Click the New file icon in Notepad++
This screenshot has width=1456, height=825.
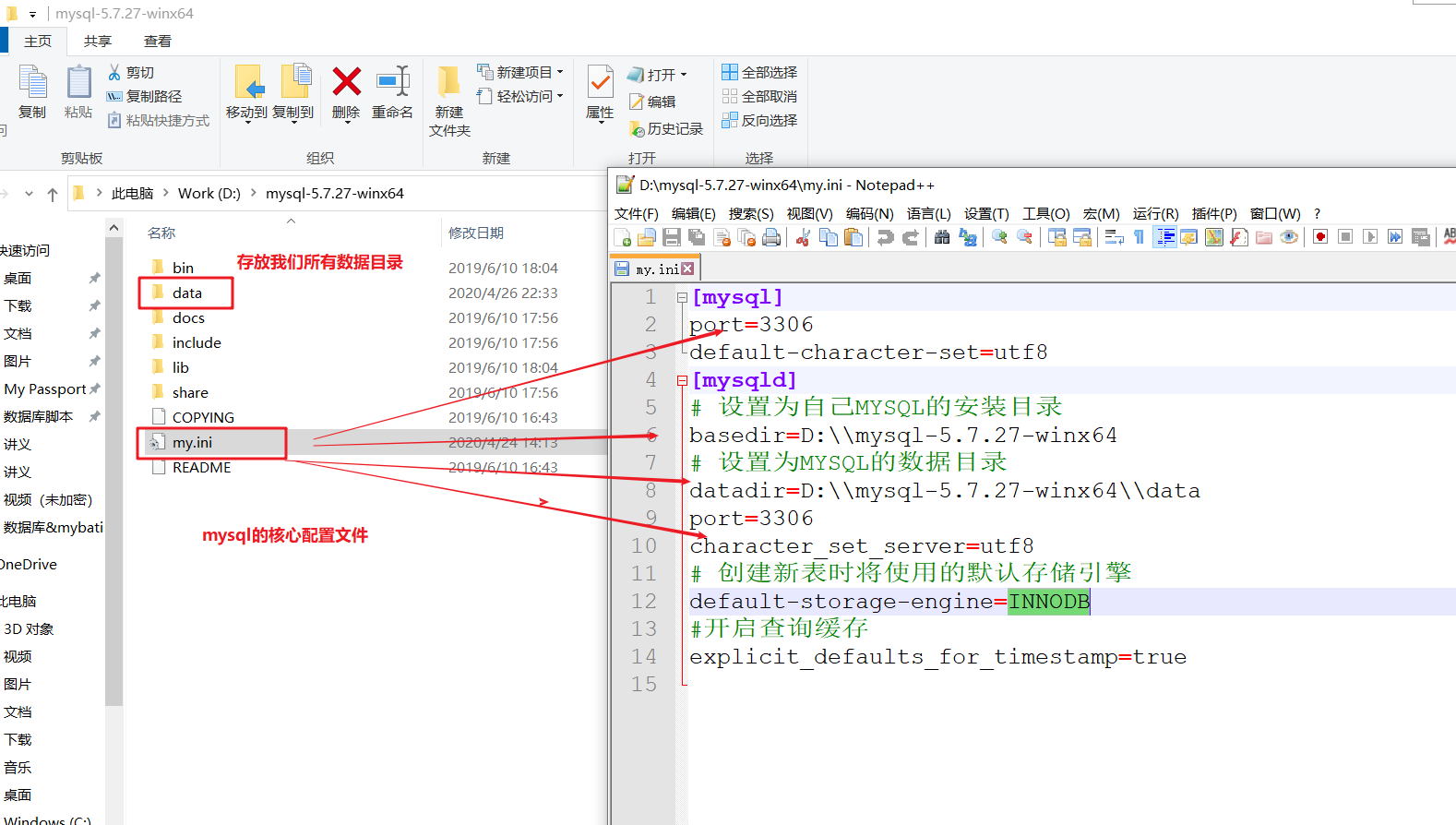pos(623,238)
